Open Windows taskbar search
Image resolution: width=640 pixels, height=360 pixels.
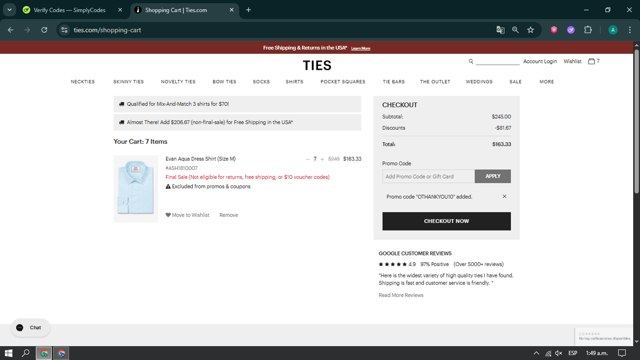(x=26, y=353)
